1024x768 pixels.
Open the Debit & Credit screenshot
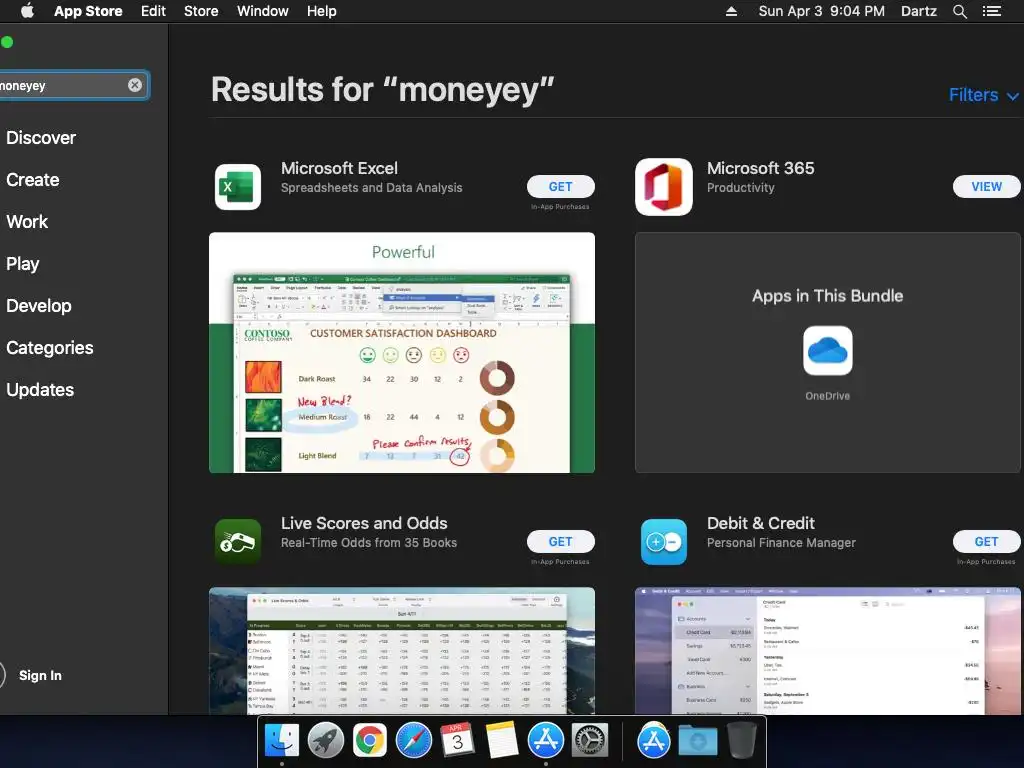click(x=827, y=650)
